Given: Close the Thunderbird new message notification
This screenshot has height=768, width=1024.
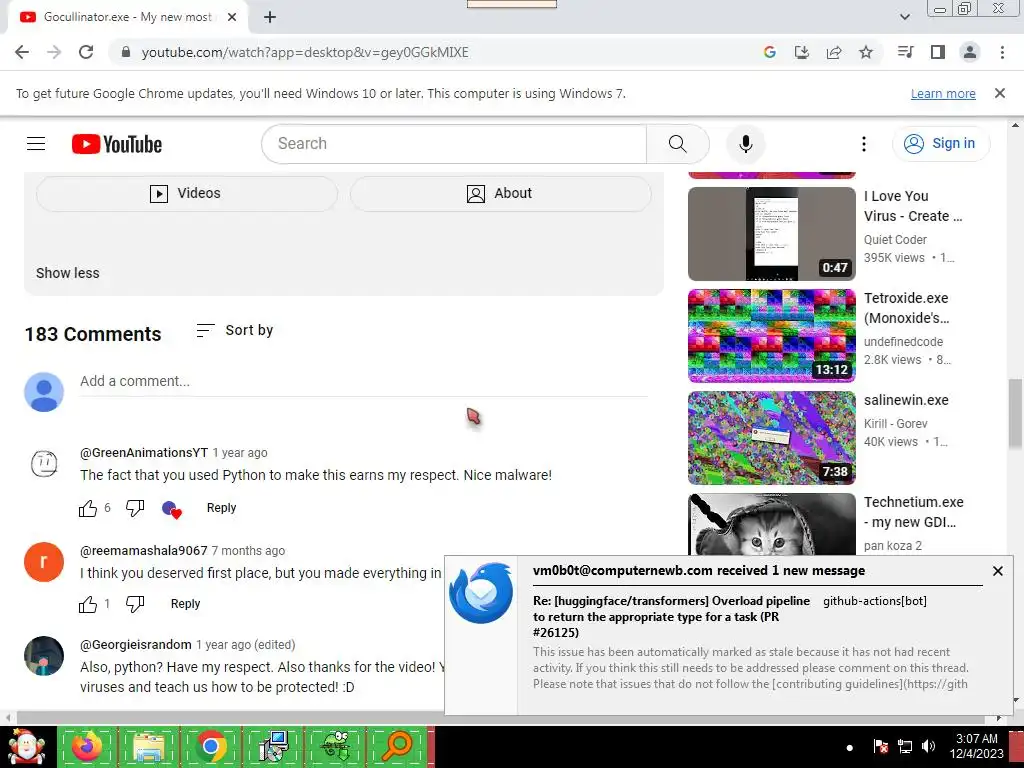Looking at the screenshot, I should 997,571.
